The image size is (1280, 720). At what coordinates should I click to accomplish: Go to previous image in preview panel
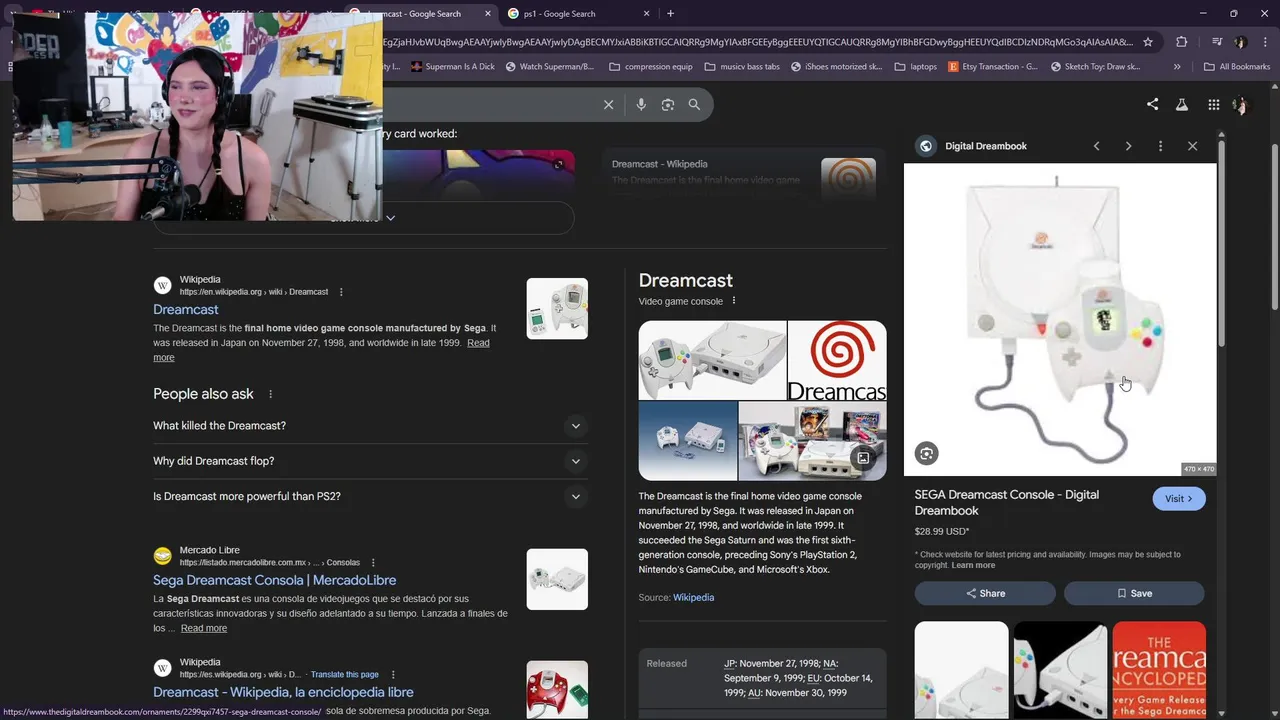click(1096, 146)
